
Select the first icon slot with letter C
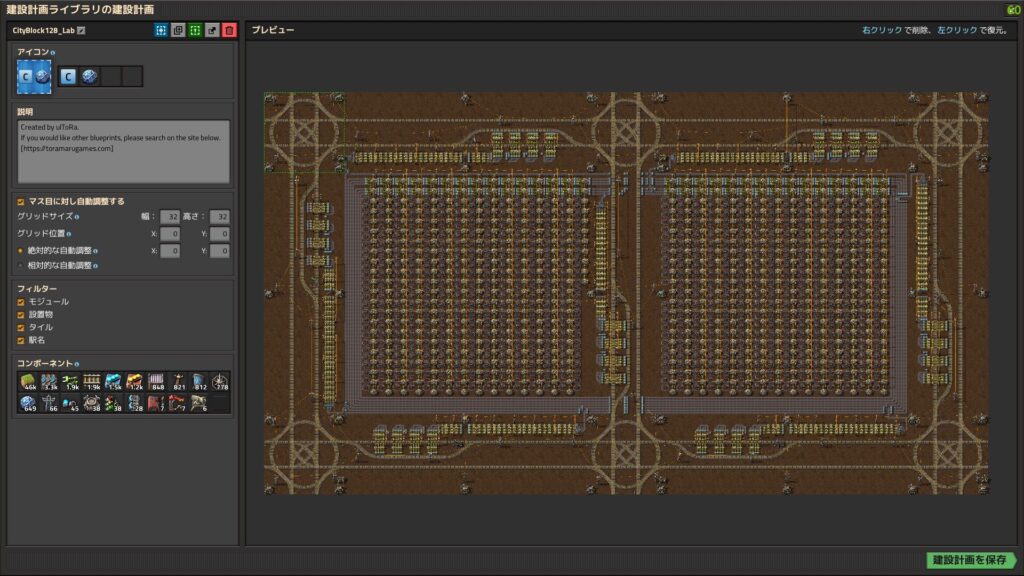tap(68, 76)
